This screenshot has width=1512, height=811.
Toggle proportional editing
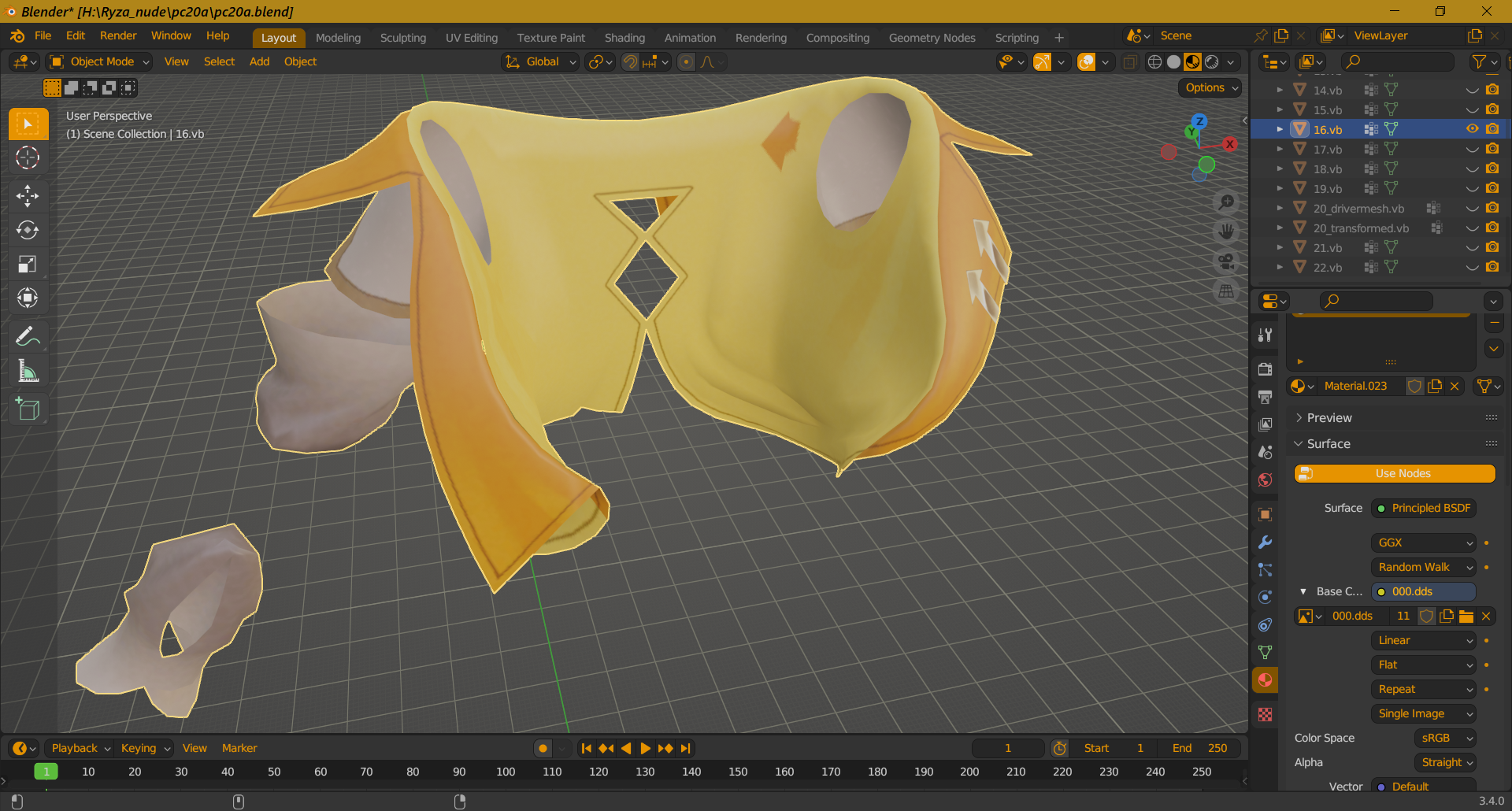click(687, 62)
